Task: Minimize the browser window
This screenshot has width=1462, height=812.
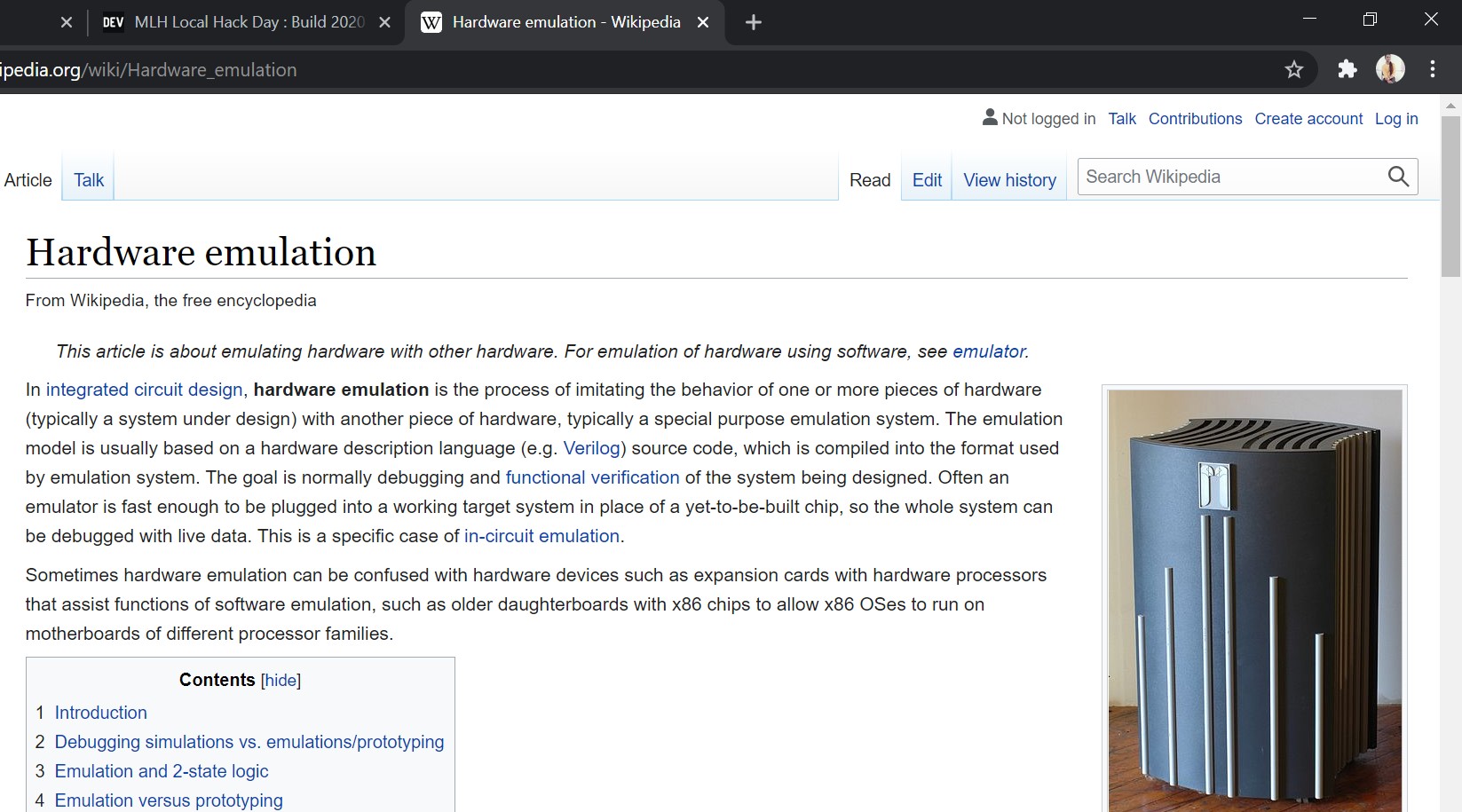Action: tap(1309, 20)
